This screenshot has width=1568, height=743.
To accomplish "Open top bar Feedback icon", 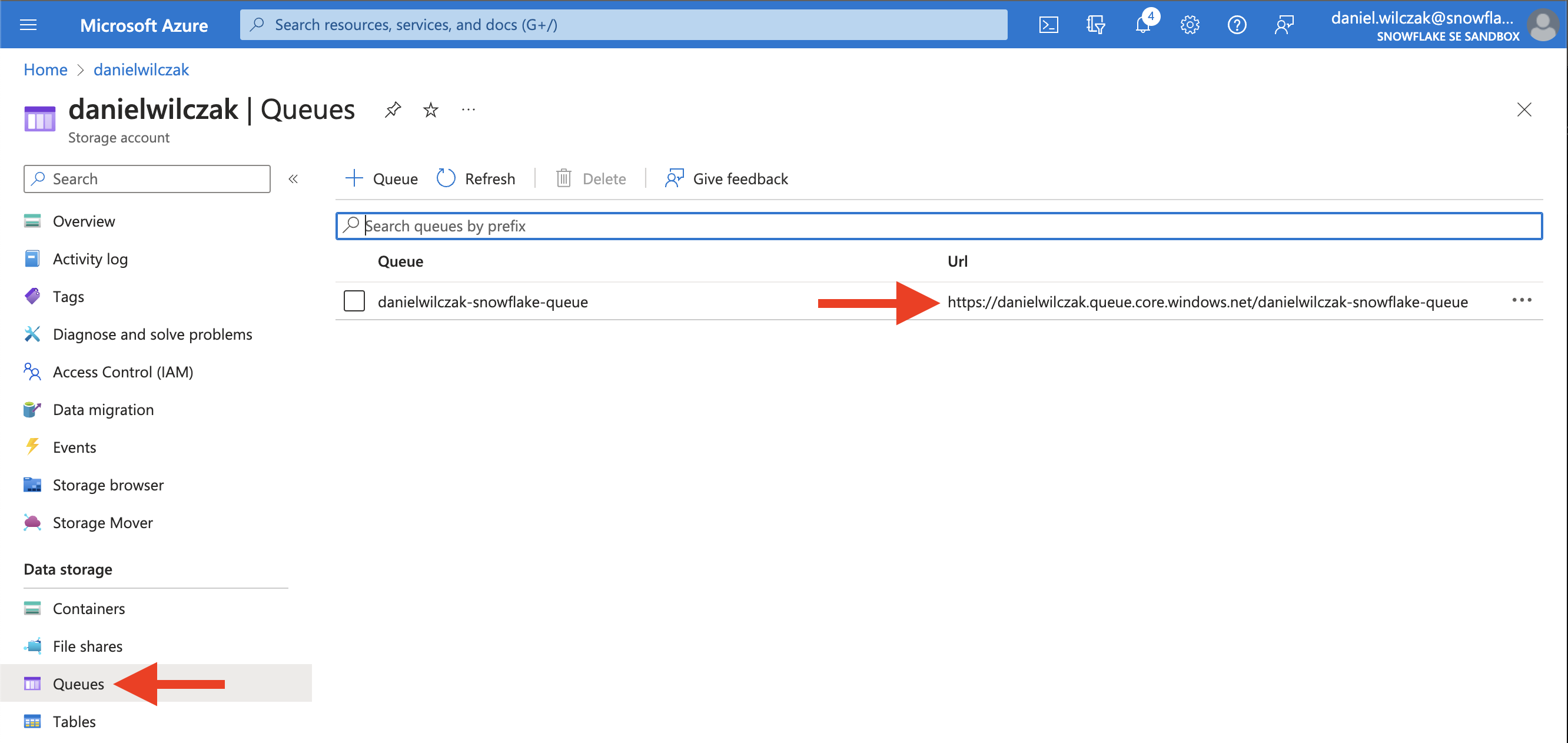I will (1284, 25).
